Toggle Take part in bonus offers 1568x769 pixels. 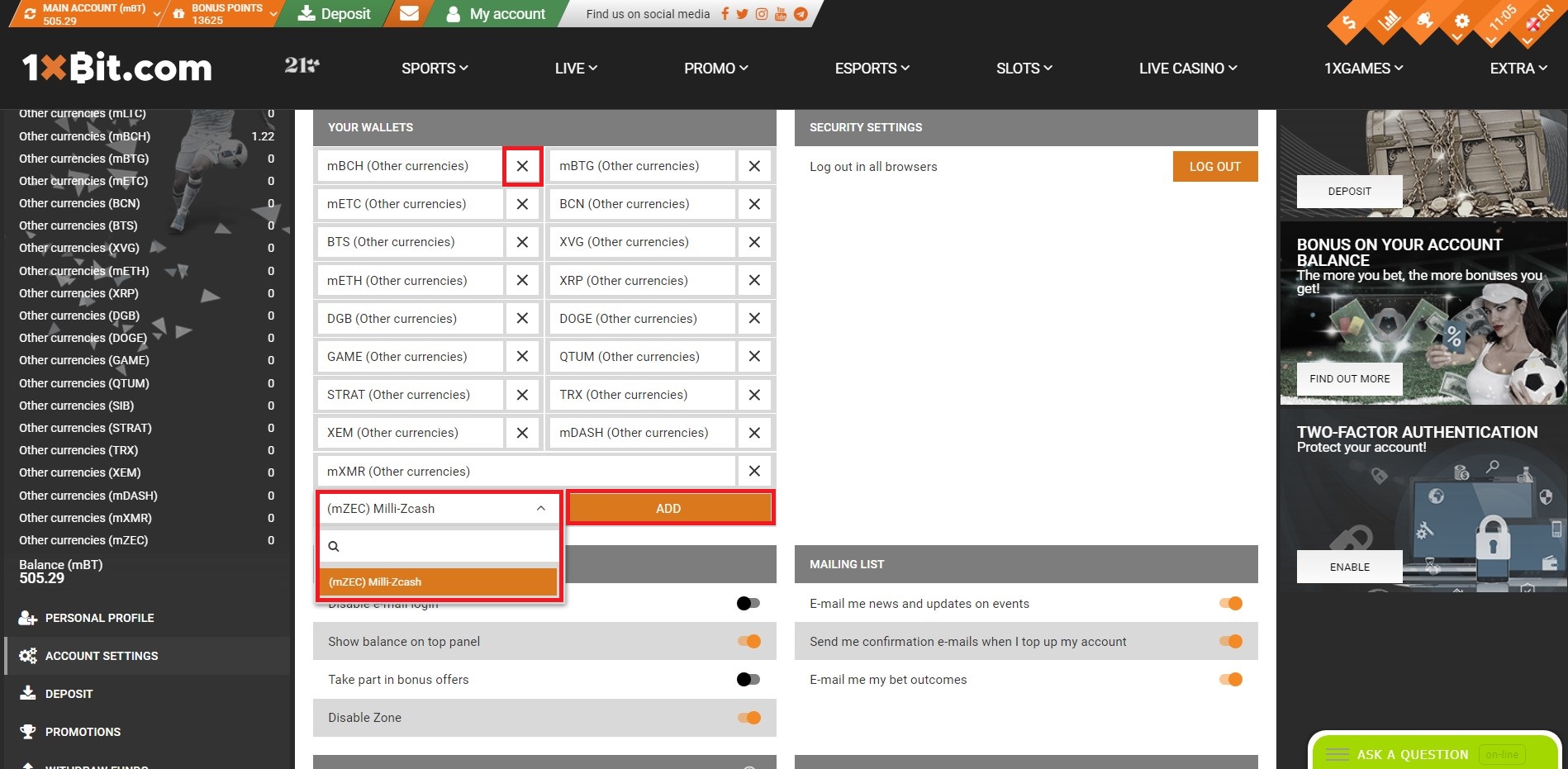coord(748,680)
